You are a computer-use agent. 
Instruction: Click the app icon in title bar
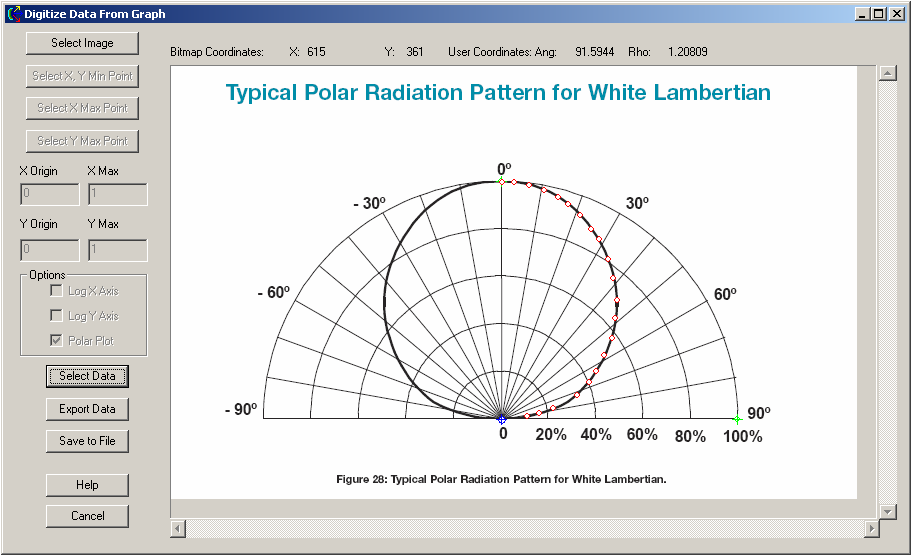tap(14, 14)
